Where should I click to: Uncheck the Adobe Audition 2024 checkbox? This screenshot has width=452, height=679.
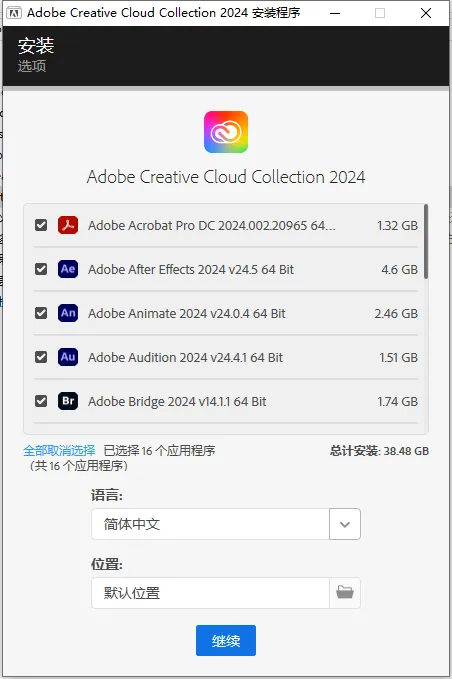coord(41,357)
